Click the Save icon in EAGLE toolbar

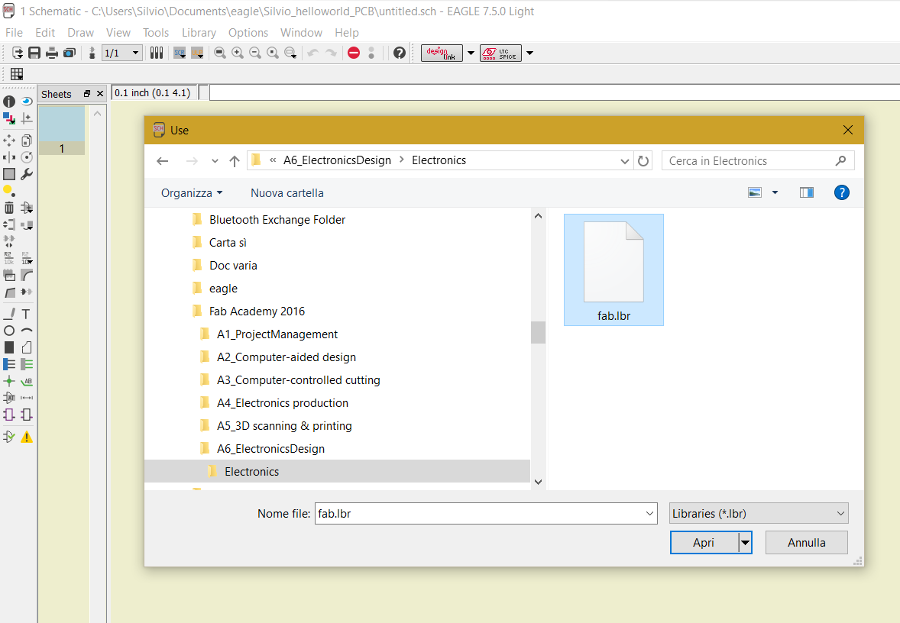(34, 53)
